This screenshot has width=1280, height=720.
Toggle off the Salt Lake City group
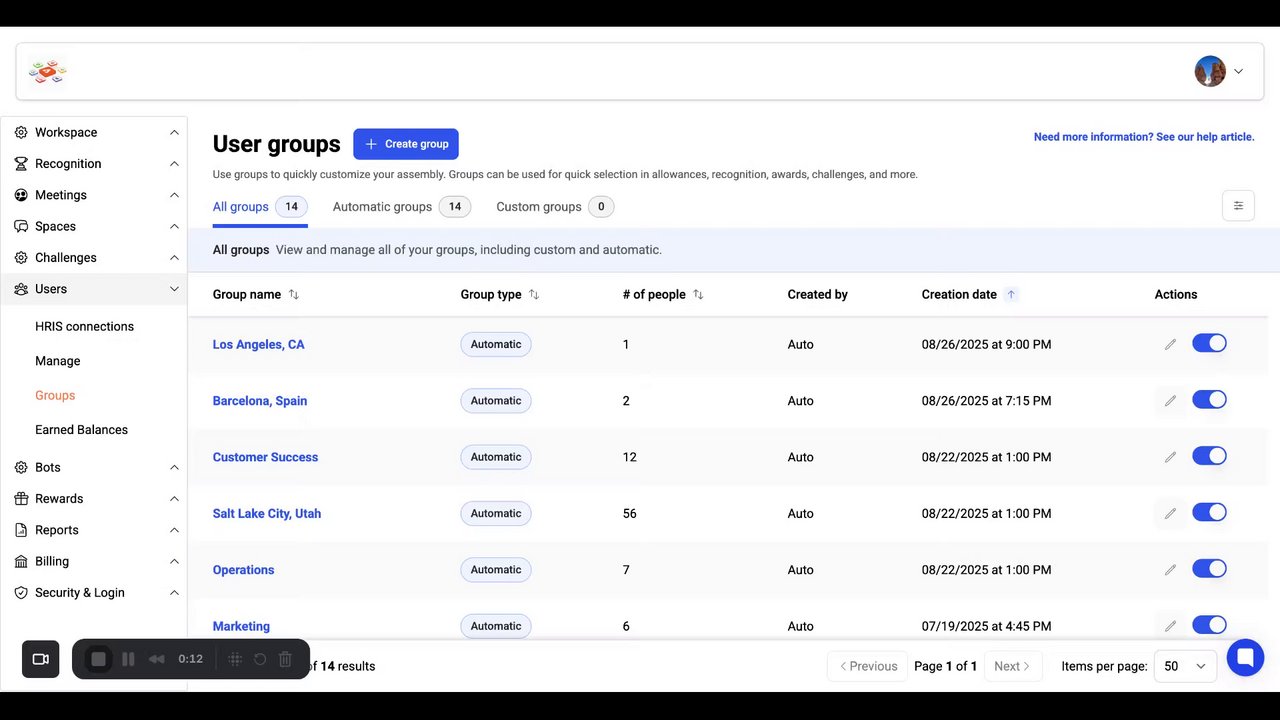click(x=1209, y=513)
